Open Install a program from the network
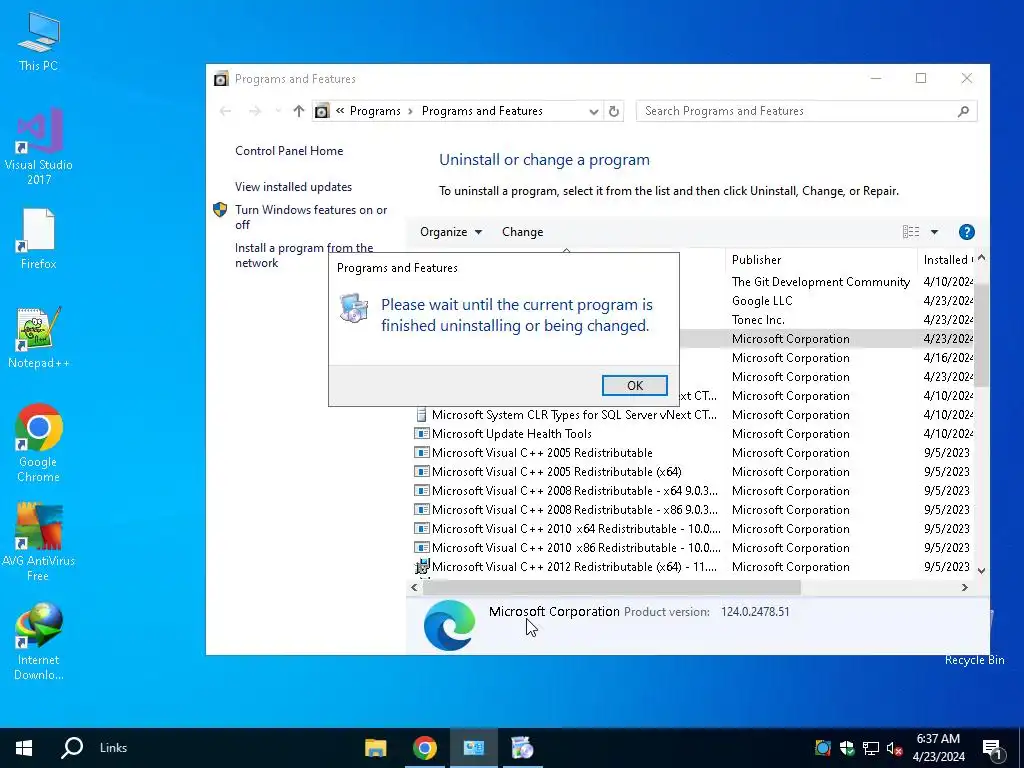The width and height of the screenshot is (1024, 768). pyautogui.click(x=304, y=255)
